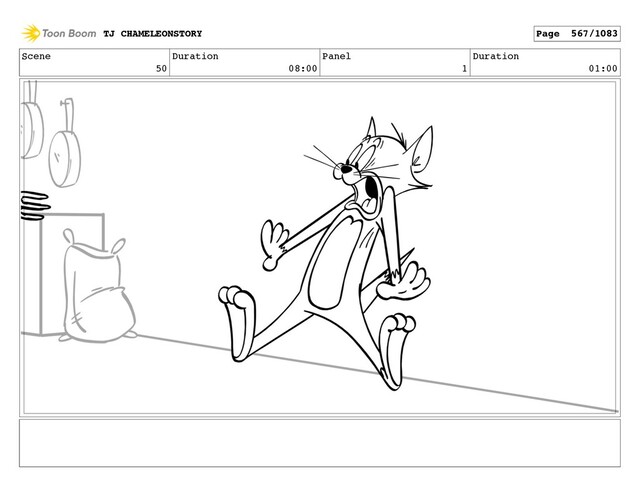Click the title "TJ CHAMELEONSTORY"
The image size is (640, 496).
point(153,33)
